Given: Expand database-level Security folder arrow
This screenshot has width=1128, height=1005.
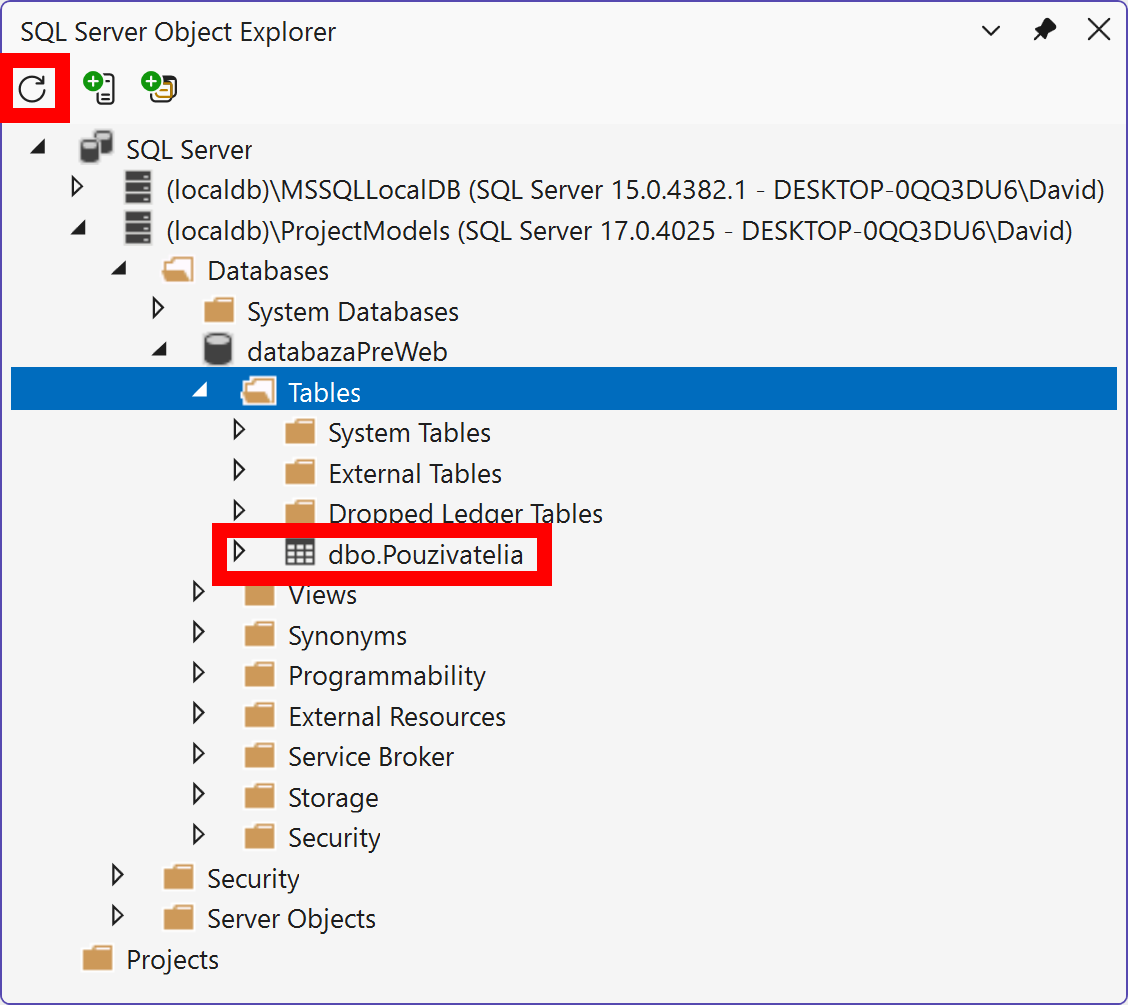Looking at the screenshot, I should [199, 835].
